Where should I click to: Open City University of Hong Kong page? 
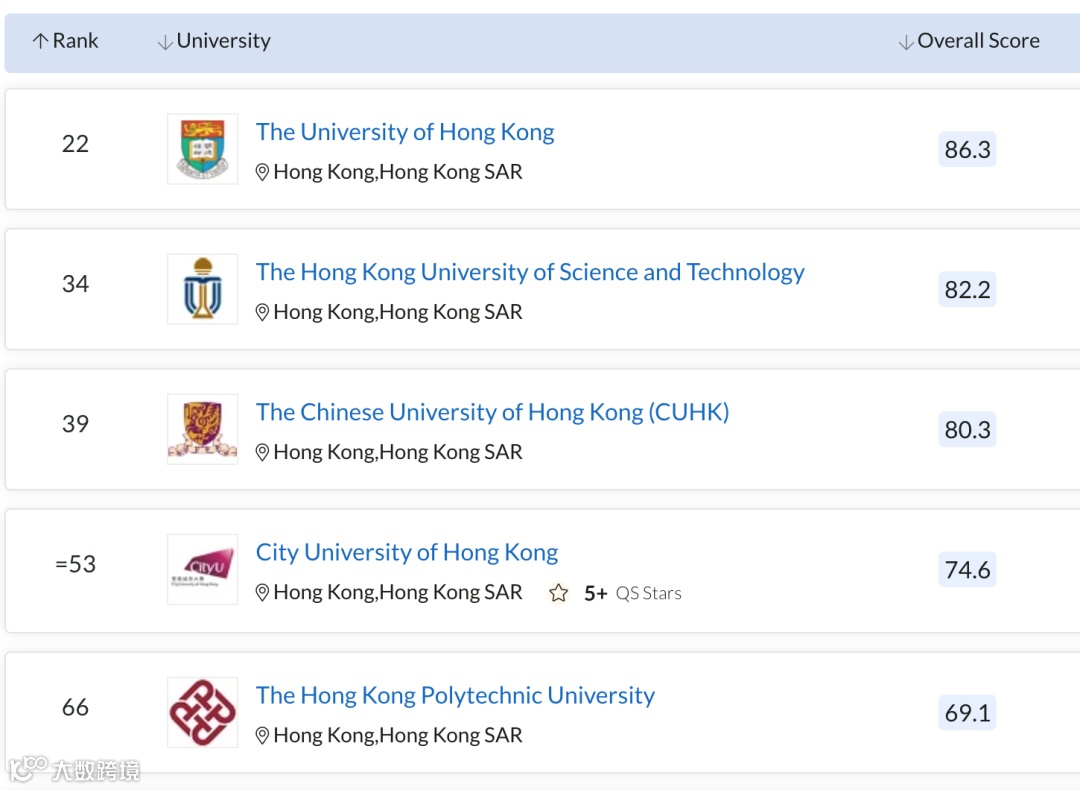click(407, 552)
